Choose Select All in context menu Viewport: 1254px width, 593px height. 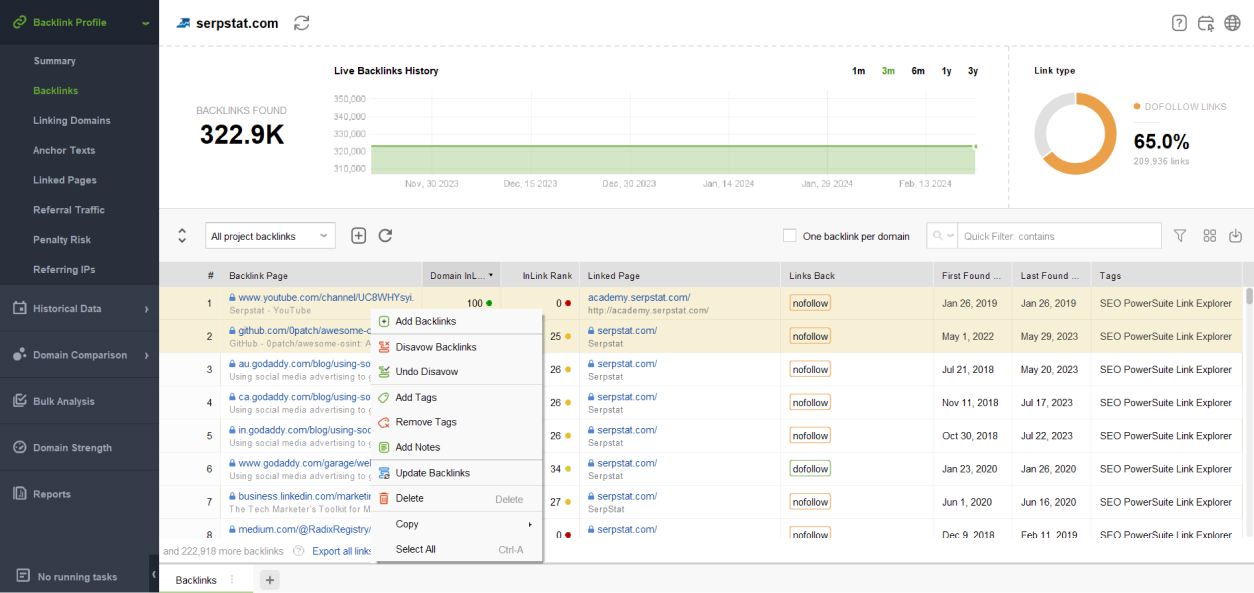(x=457, y=549)
